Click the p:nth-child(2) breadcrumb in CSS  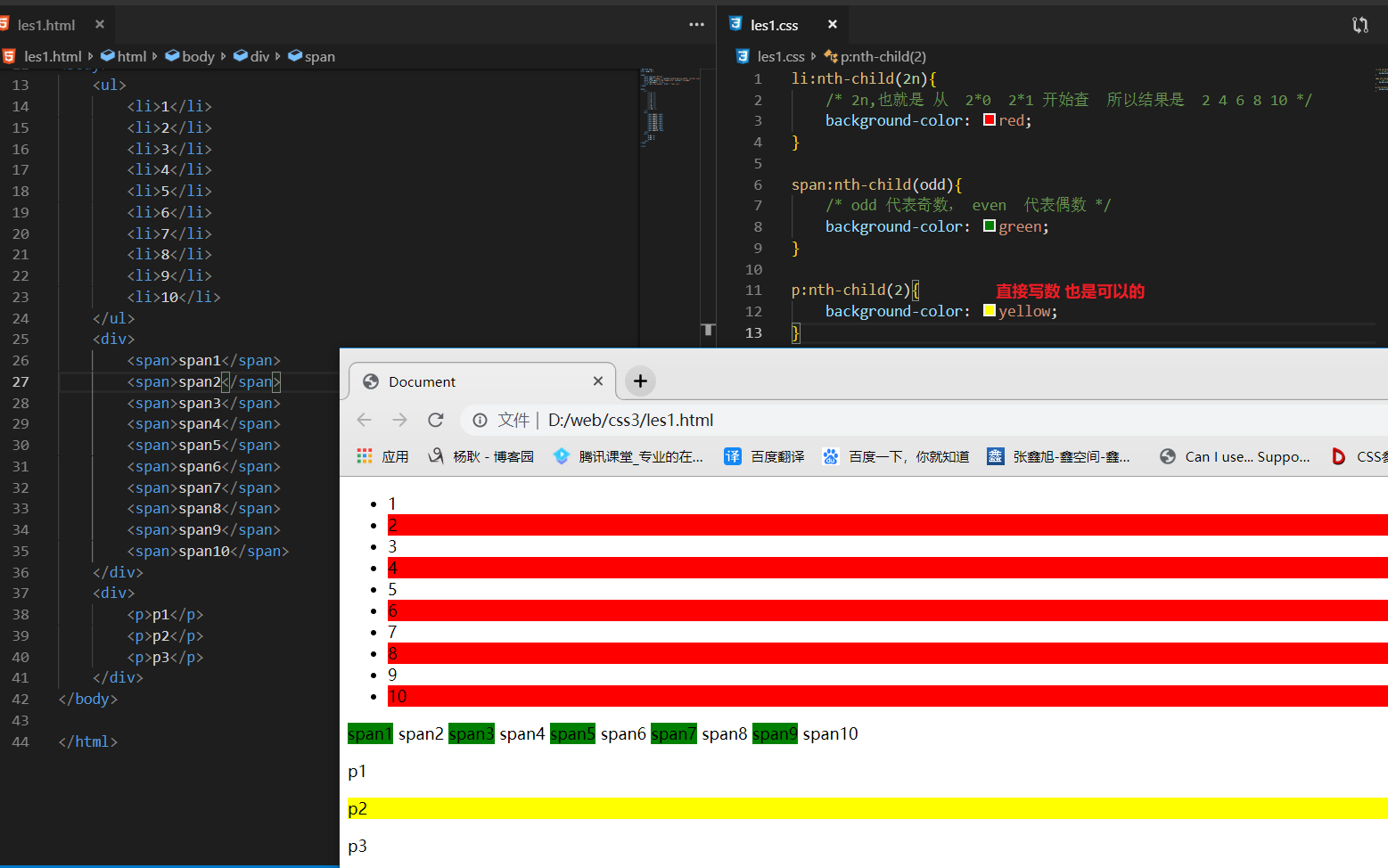[x=883, y=56]
